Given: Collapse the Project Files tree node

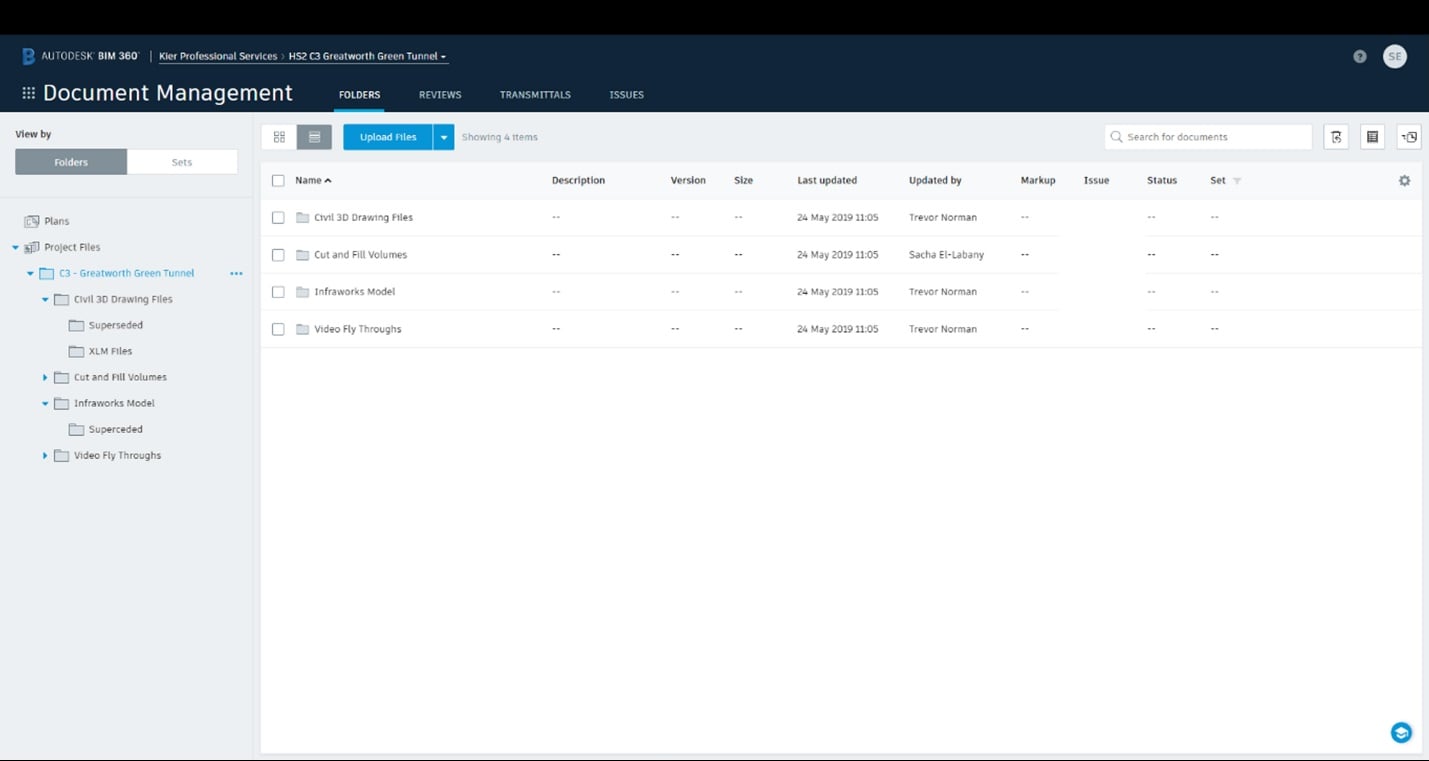Looking at the screenshot, I should [15, 247].
